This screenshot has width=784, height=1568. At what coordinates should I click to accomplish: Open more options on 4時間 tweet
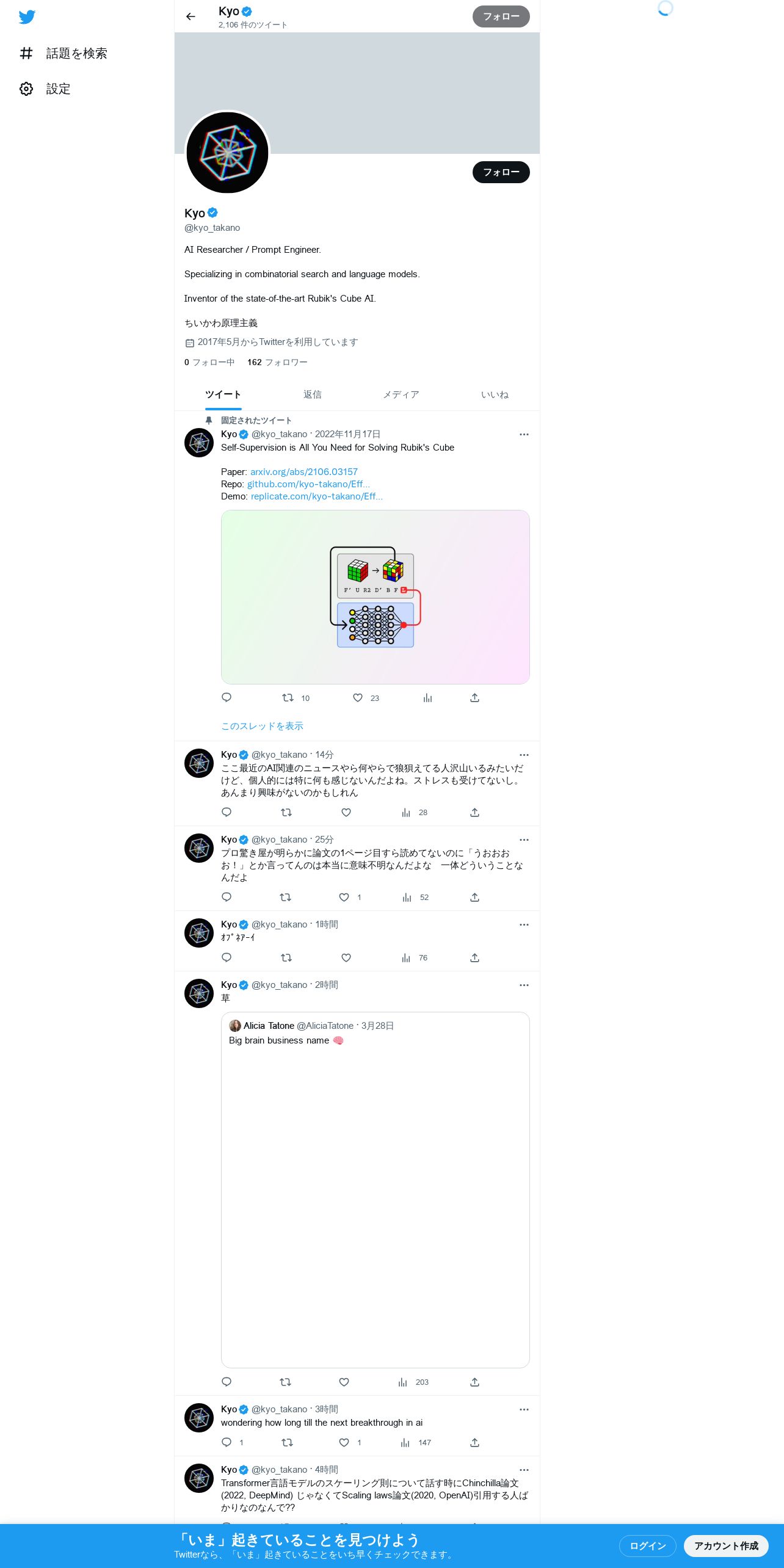click(524, 1470)
